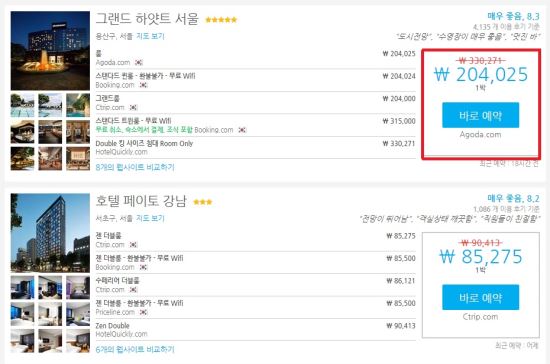Expand 6개의 웹사이트 비교하기 link
550x364 pixels.
(x=135, y=349)
